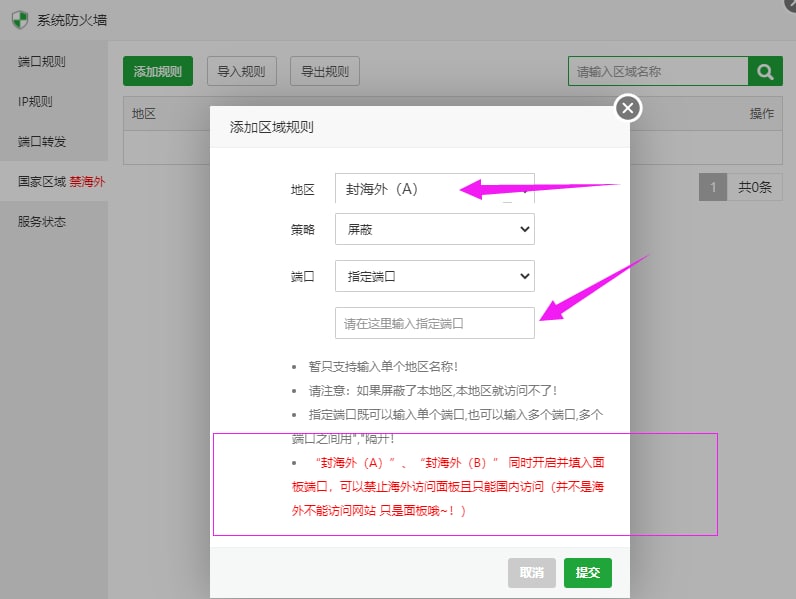Expand the 地区 dropdown showing 封海外（A）

[434, 189]
